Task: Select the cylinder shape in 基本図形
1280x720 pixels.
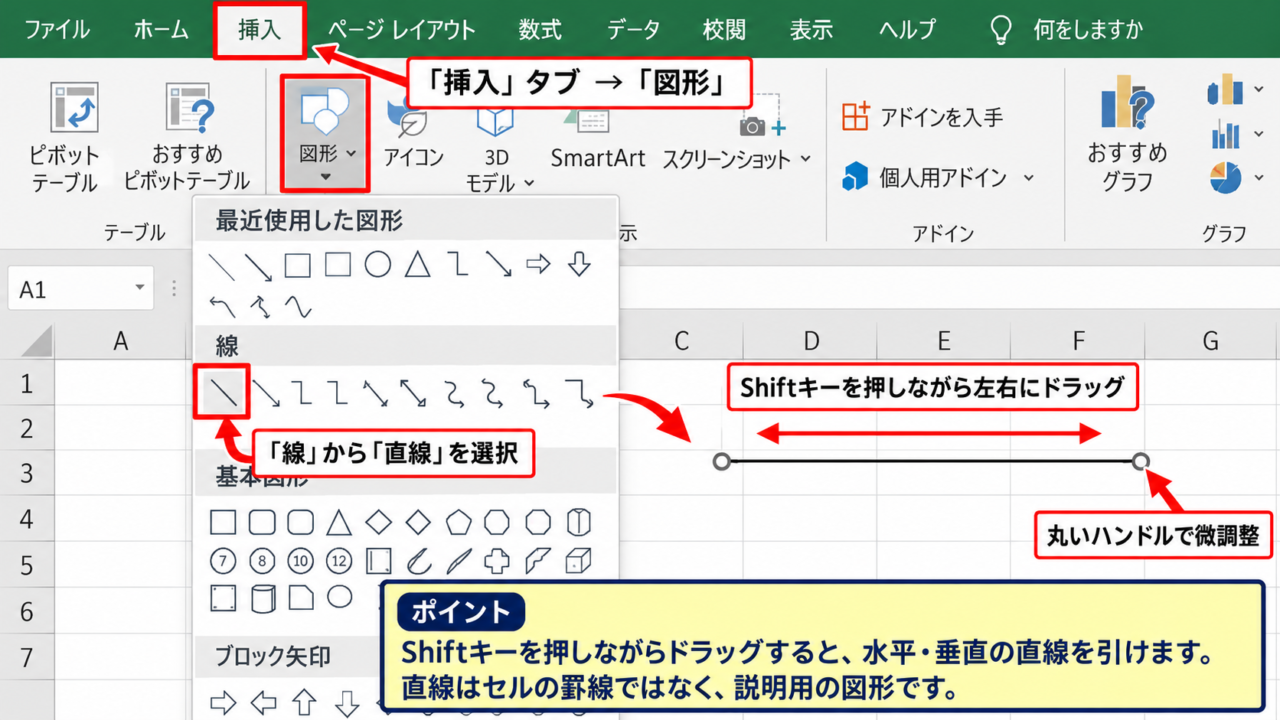Action: tap(264, 598)
